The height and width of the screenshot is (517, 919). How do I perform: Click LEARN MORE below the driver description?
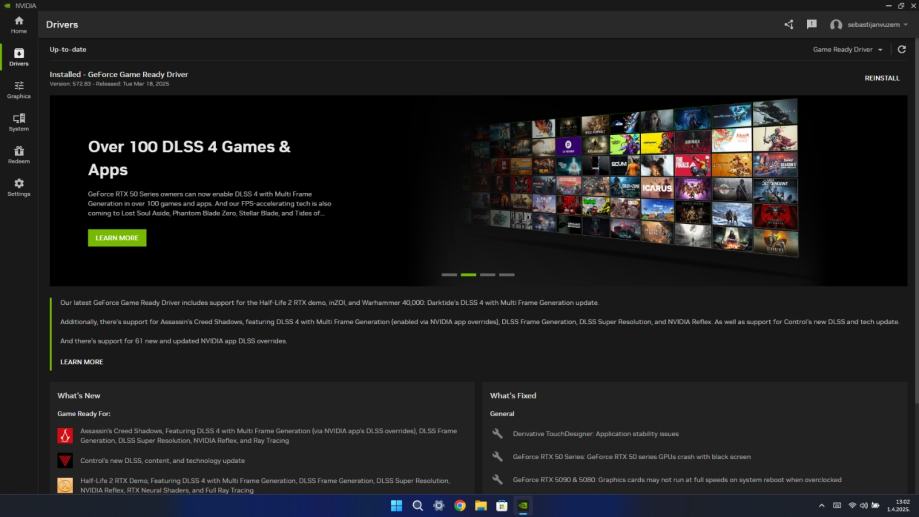(x=81, y=362)
